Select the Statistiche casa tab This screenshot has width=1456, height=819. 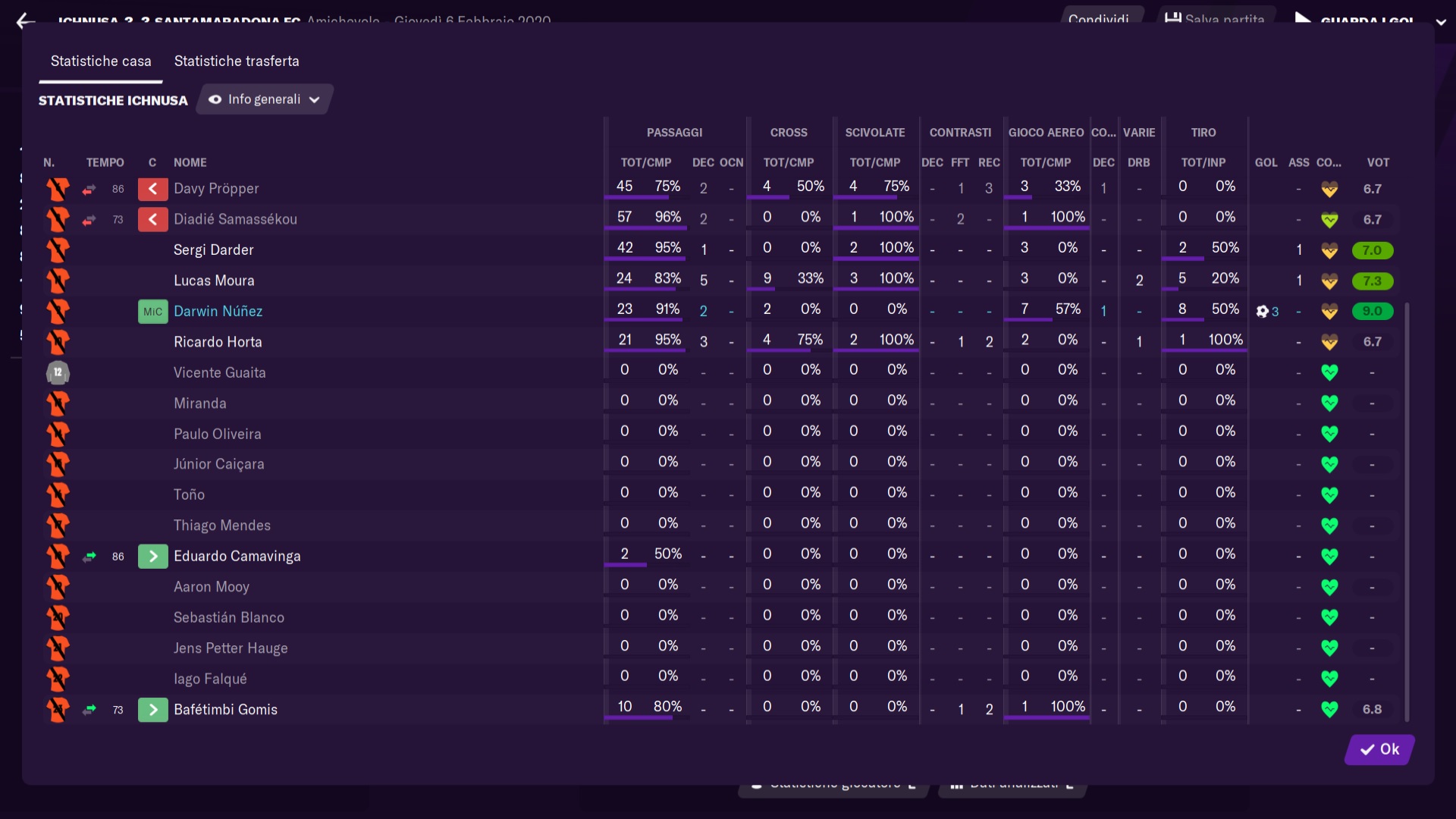(101, 61)
